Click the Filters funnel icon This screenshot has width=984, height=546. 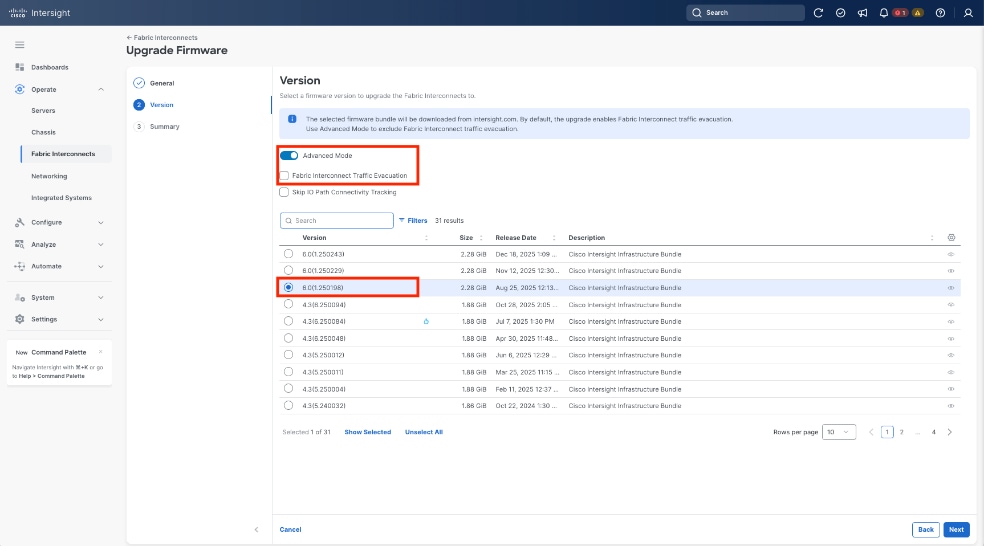(x=402, y=220)
